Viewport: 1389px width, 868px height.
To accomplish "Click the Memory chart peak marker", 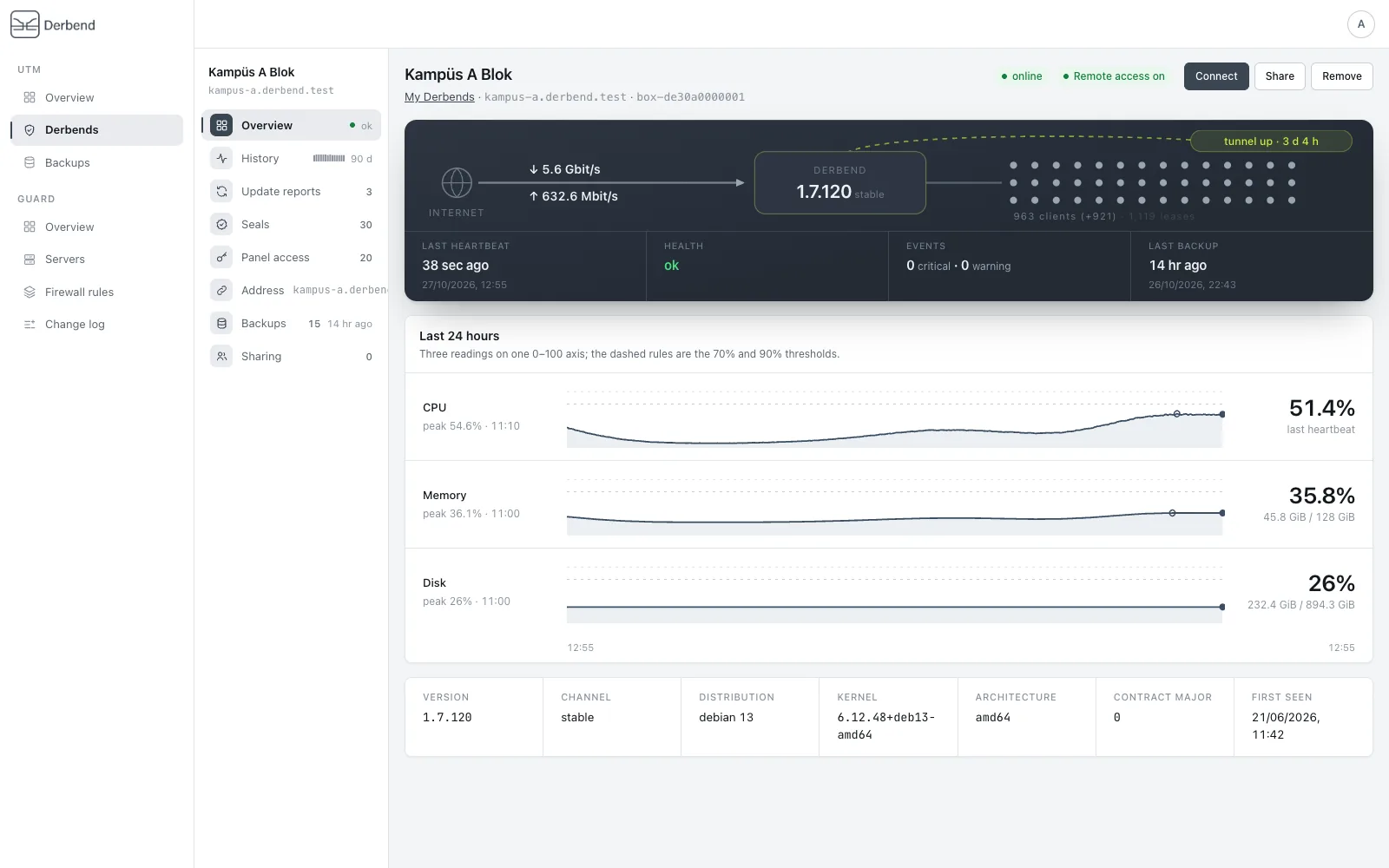I will coord(1172,513).
